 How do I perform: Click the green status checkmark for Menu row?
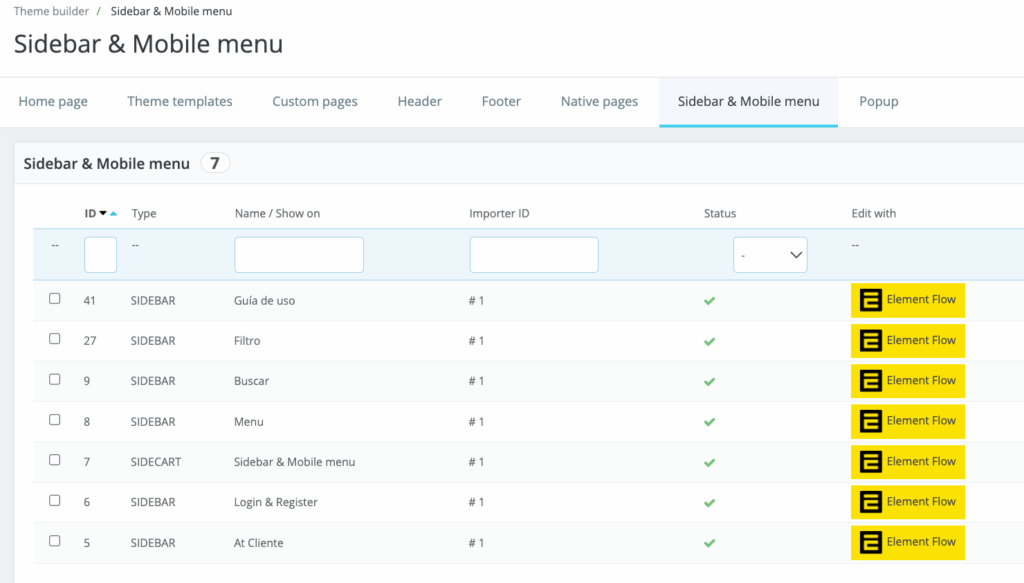709,422
